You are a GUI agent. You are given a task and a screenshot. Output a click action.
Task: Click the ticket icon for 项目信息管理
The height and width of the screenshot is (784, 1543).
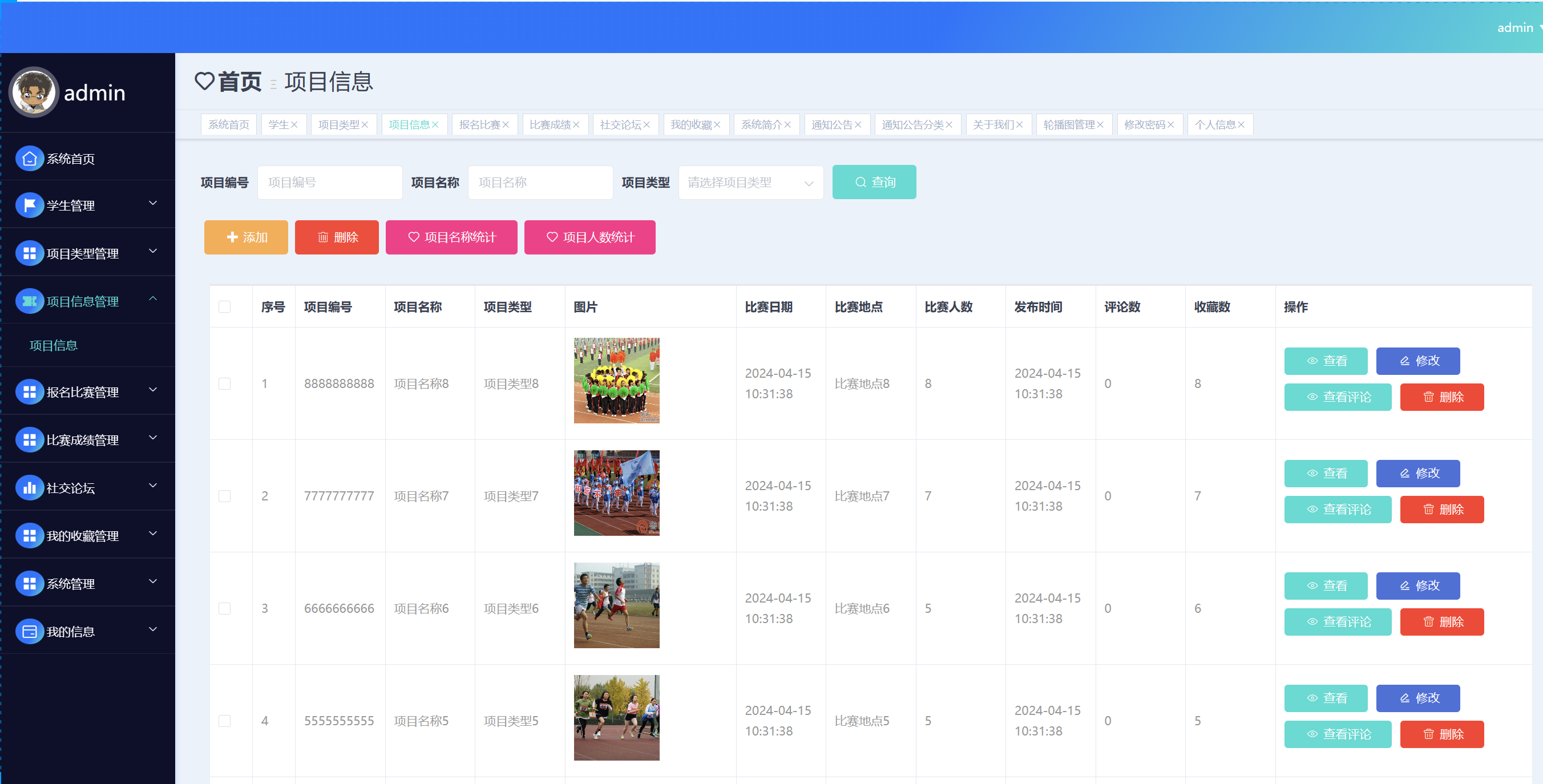pos(29,301)
